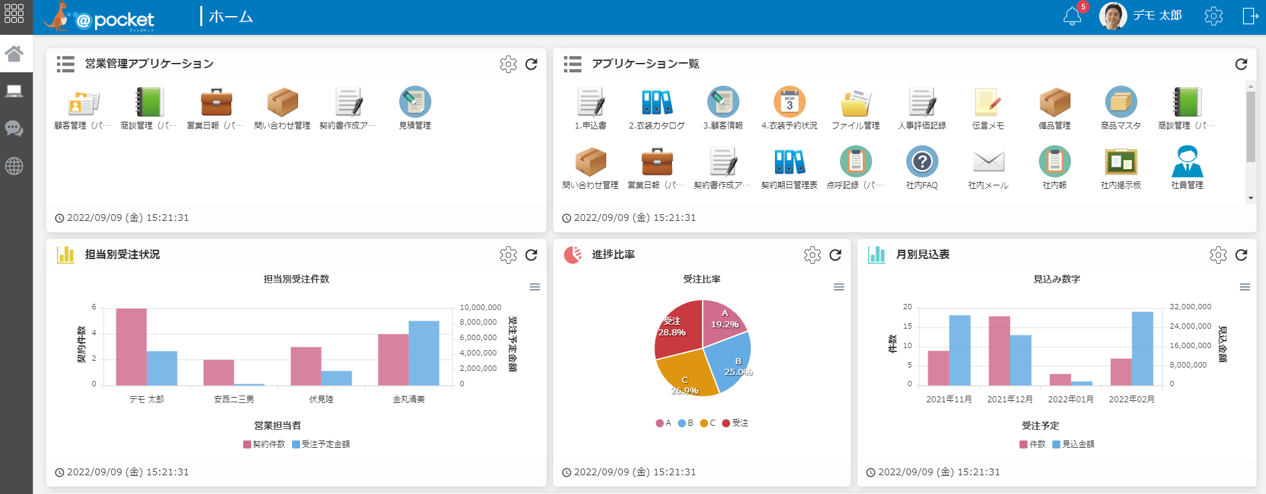Open 社内メール envelope icon

pyautogui.click(x=988, y=162)
